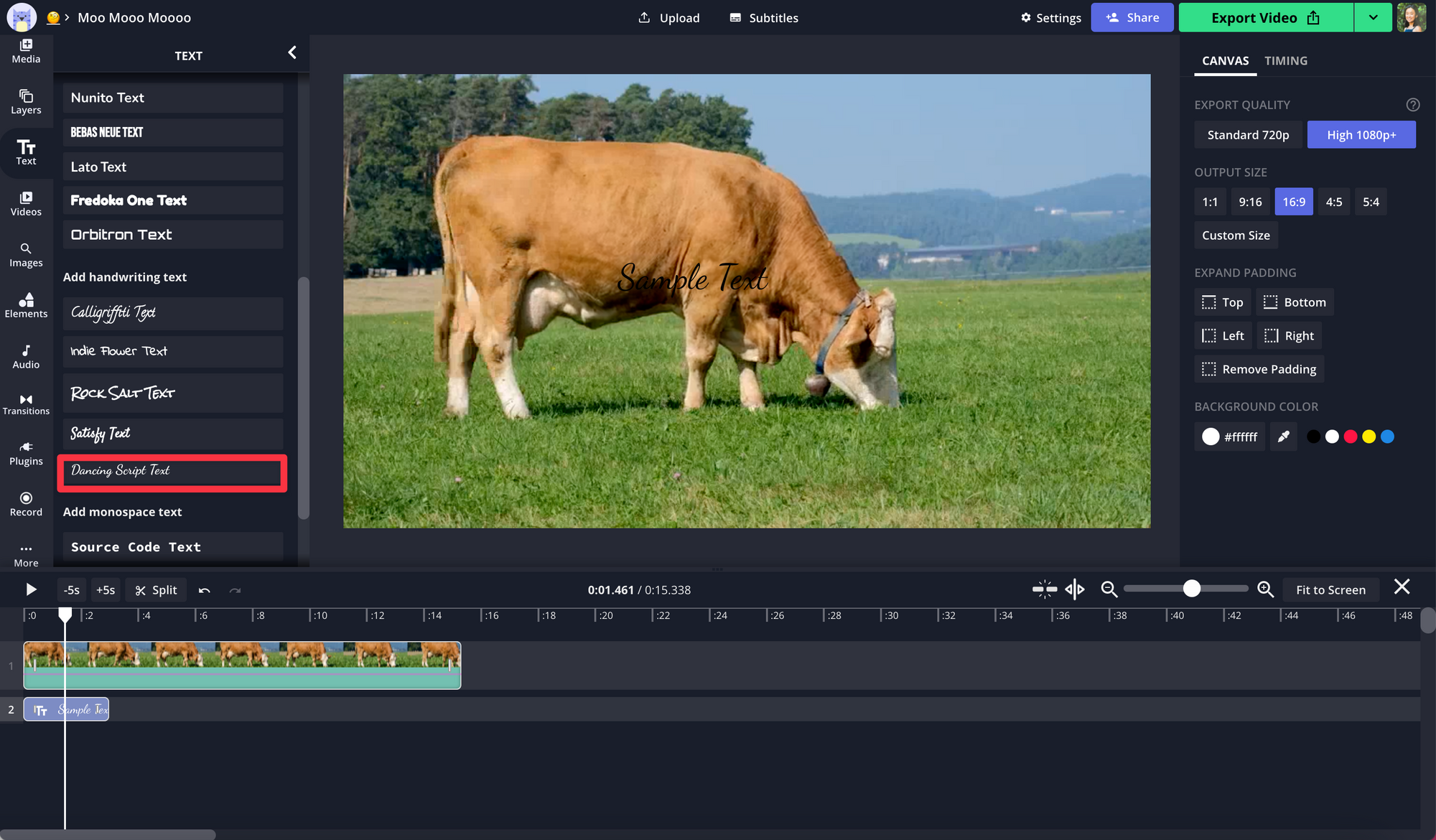Screen dimensions: 1436x840
Task: Switch to the TIMING tab
Action: (x=1285, y=61)
